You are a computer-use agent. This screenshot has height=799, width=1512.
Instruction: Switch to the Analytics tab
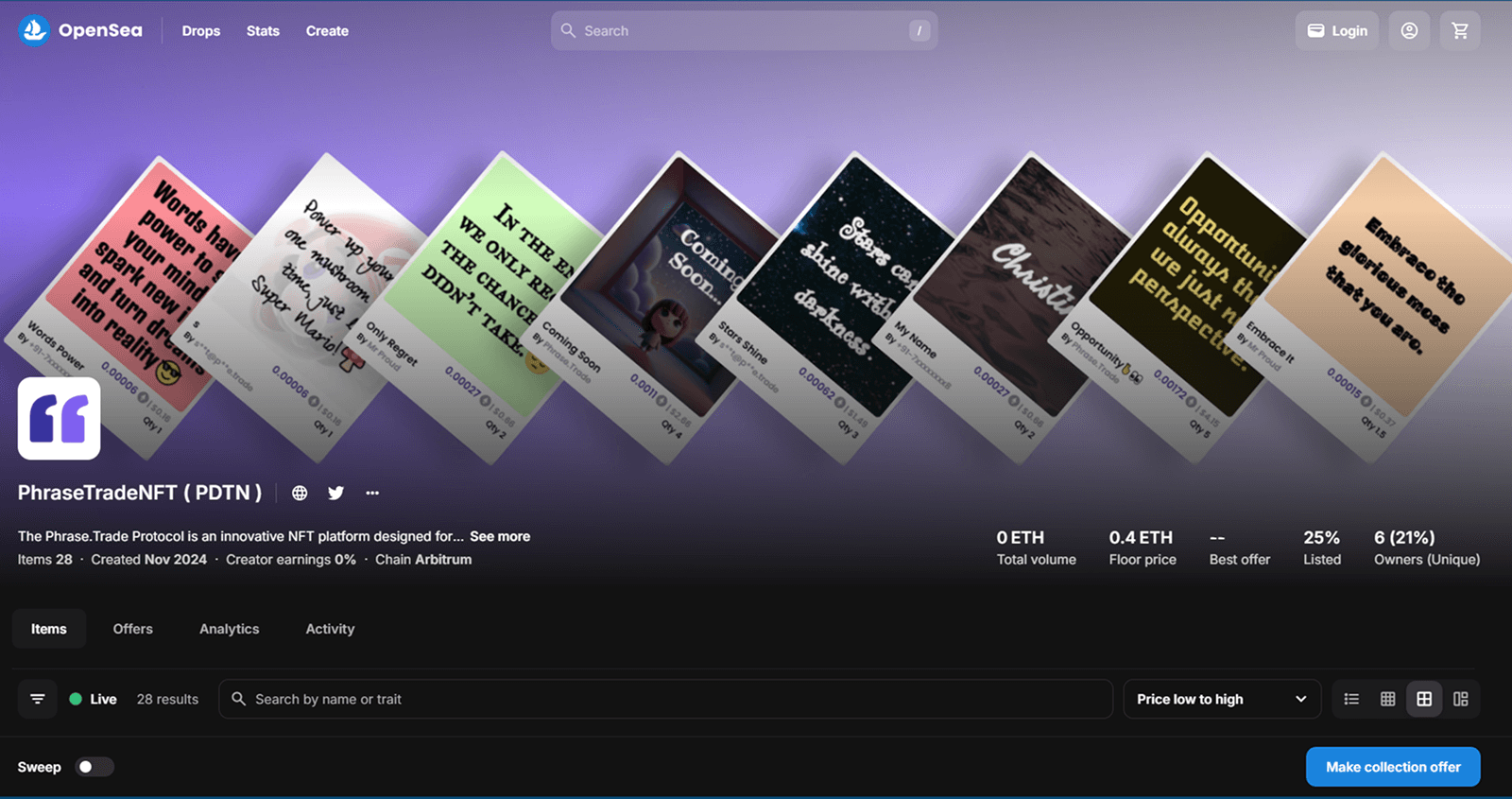(229, 629)
